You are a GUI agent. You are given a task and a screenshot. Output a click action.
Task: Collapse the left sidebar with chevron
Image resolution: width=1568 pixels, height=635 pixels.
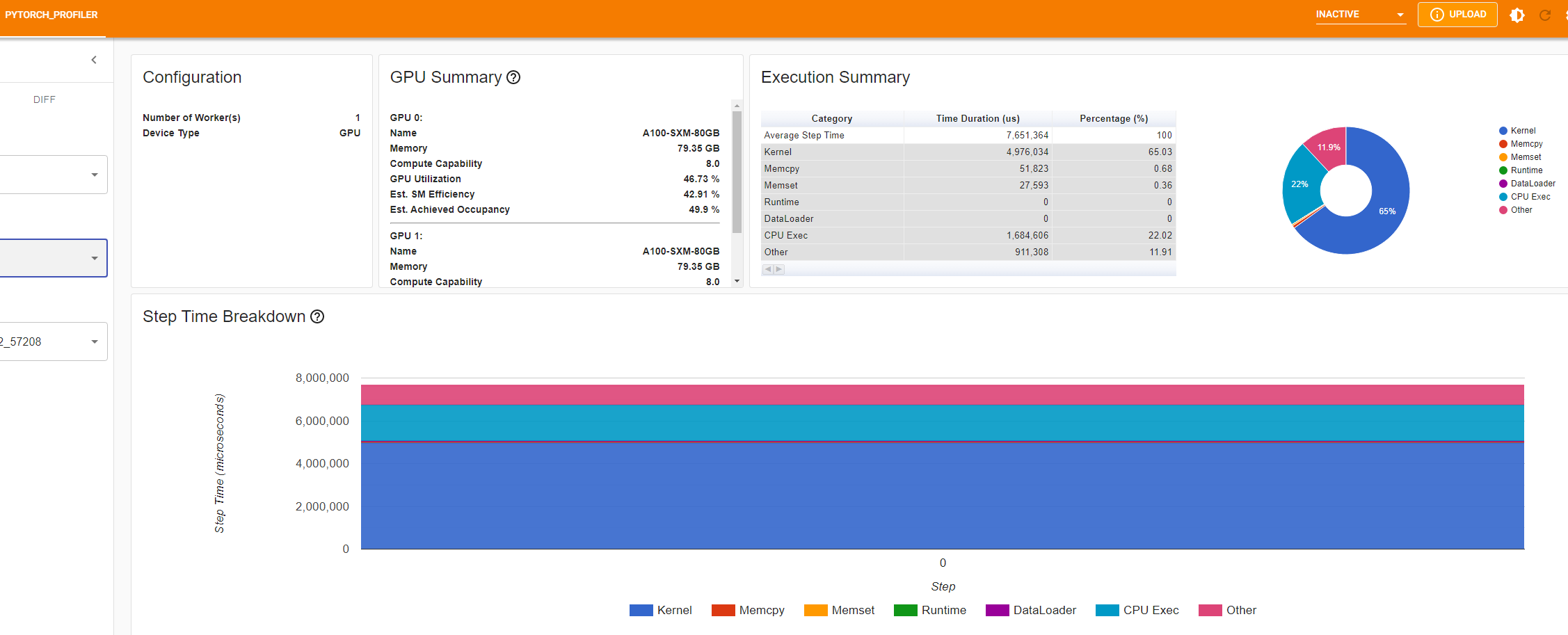pyautogui.click(x=94, y=60)
